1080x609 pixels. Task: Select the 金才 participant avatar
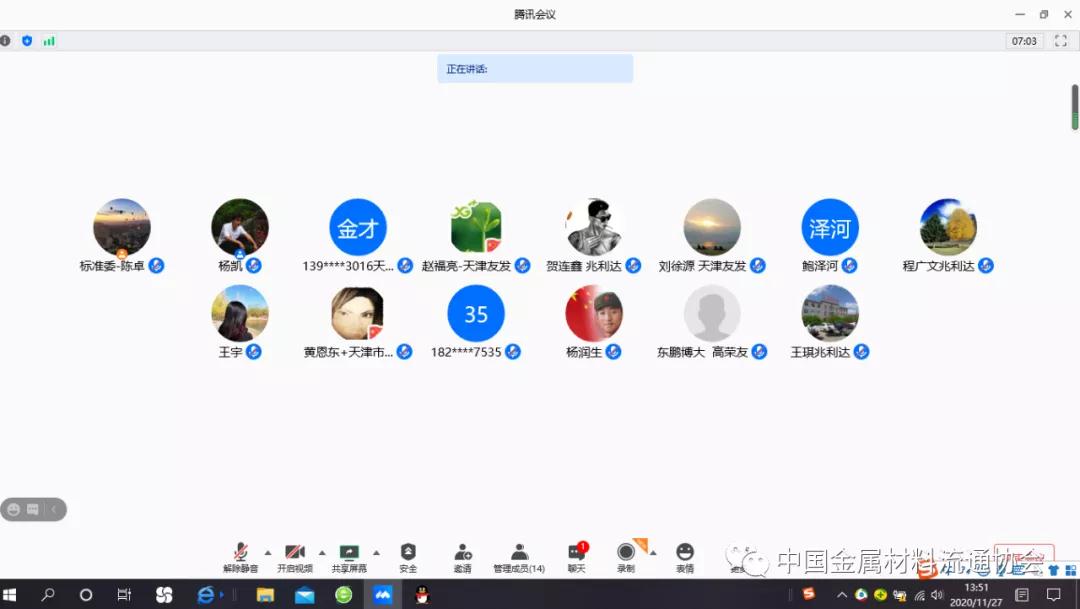[357, 227]
